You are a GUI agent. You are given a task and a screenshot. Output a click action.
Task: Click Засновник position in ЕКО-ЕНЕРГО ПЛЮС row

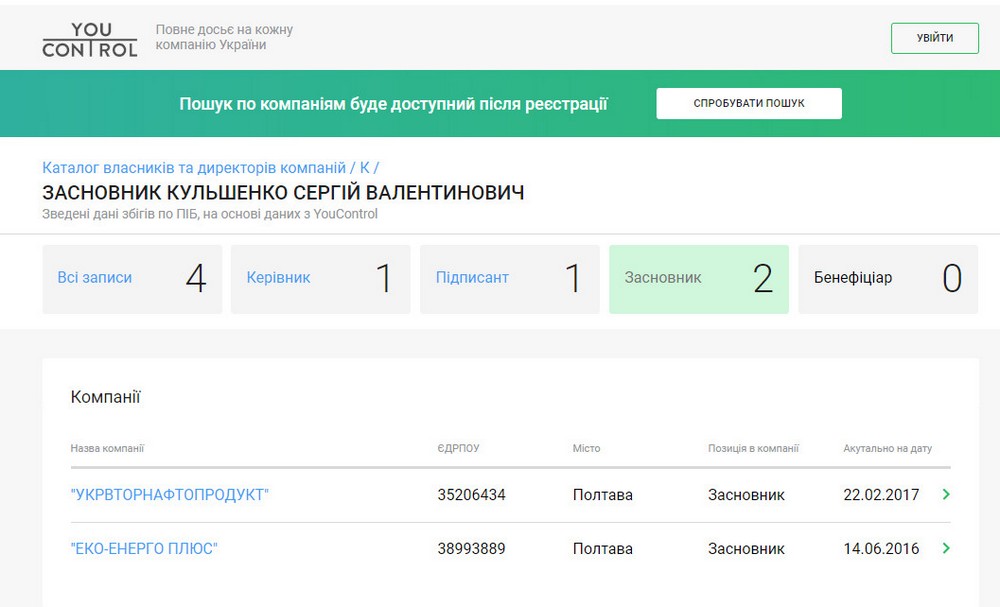[x=746, y=549]
